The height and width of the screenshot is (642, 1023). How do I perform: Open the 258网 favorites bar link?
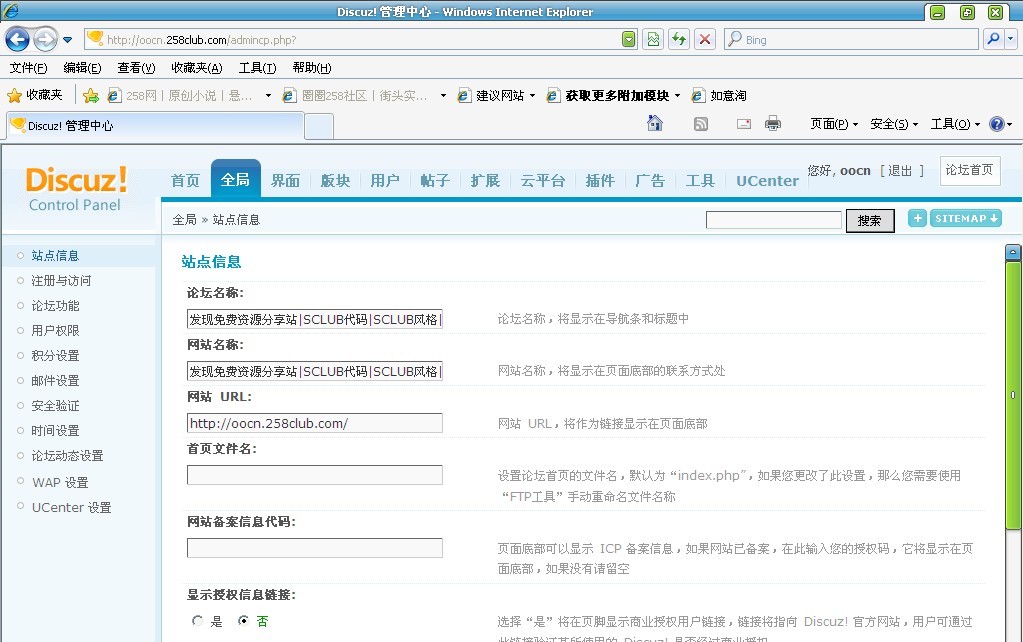[x=180, y=96]
